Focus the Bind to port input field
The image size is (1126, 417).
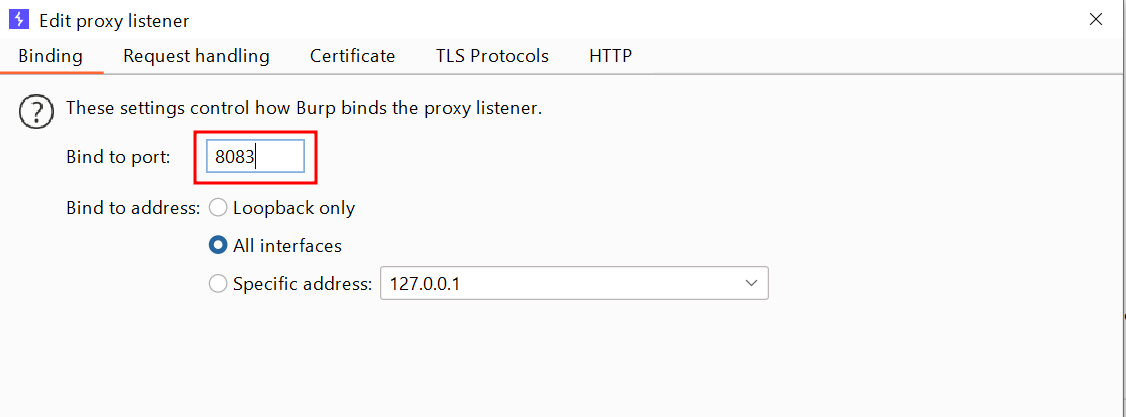point(255,157)
